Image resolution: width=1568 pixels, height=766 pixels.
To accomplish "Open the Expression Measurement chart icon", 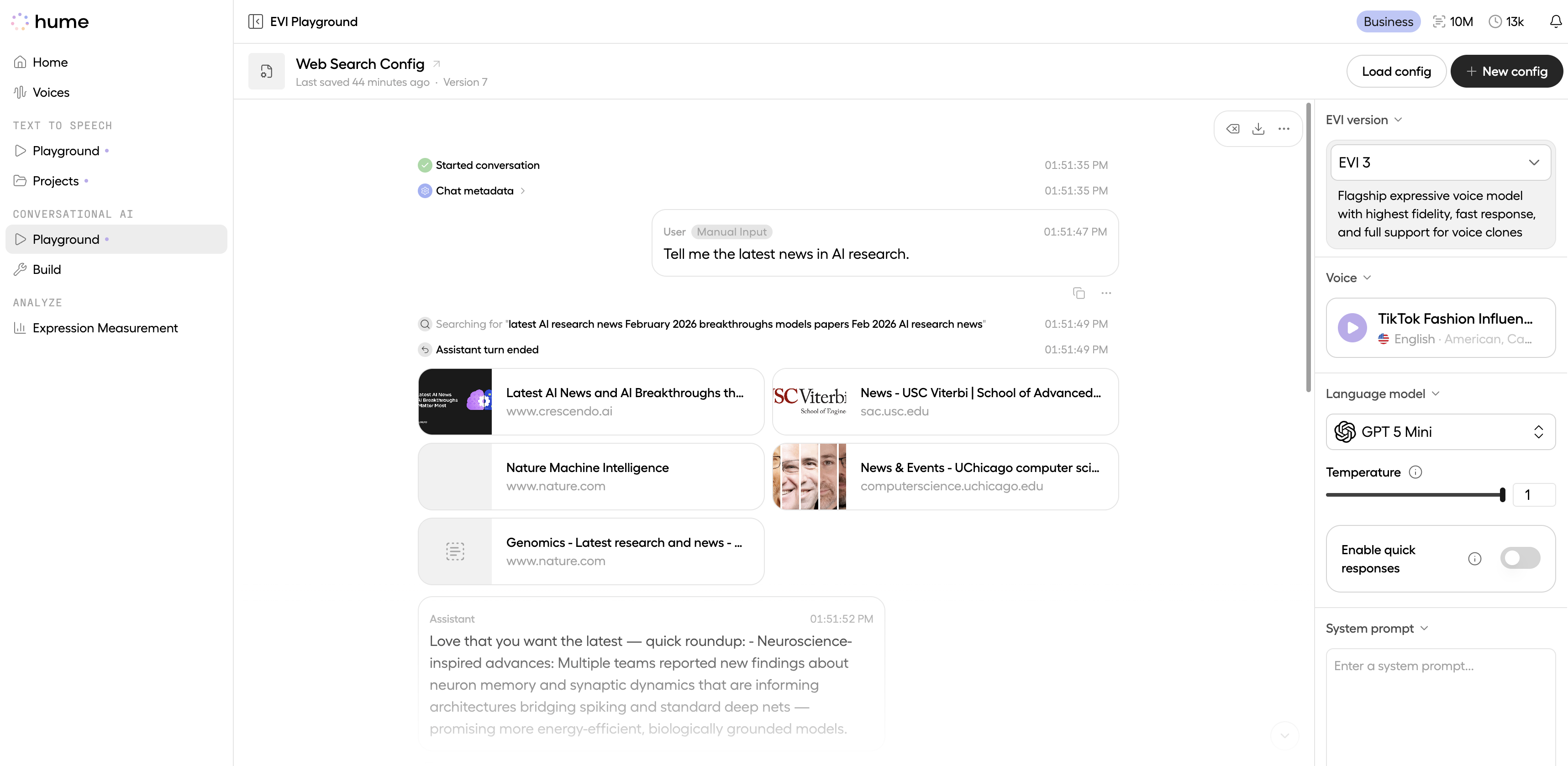I will click(20, 328).
